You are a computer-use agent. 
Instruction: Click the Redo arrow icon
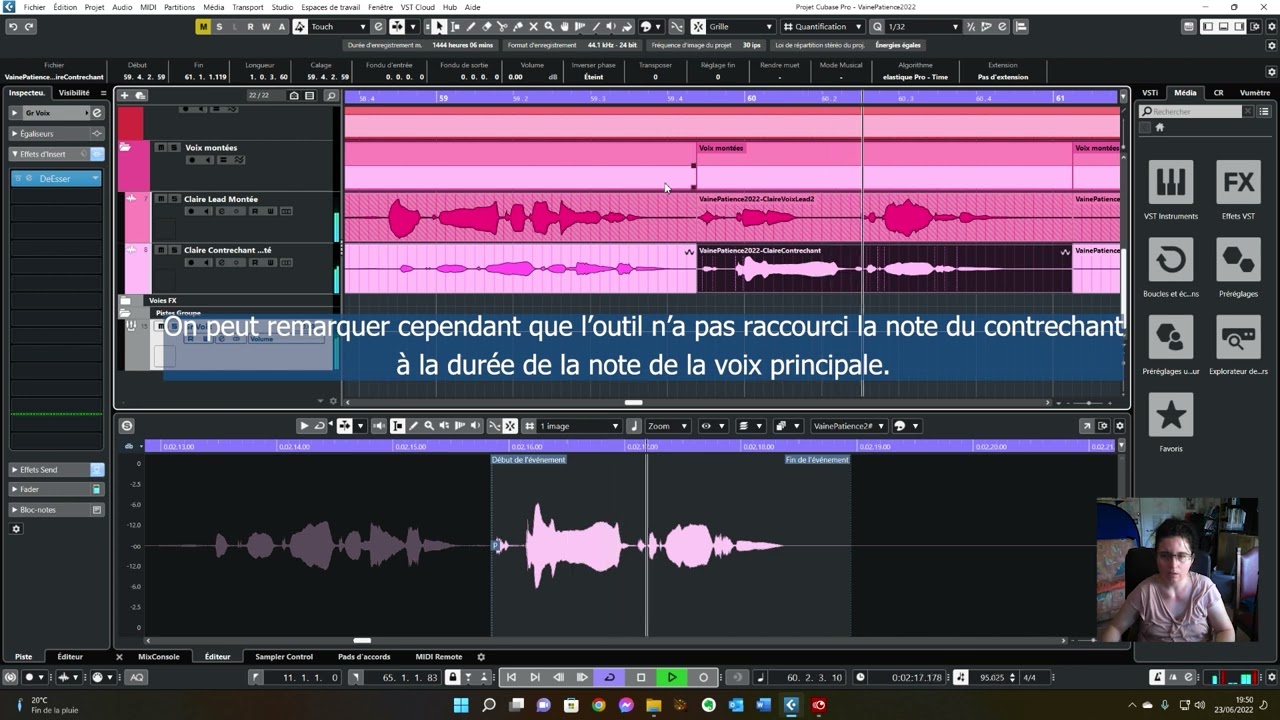click(28, 27)
